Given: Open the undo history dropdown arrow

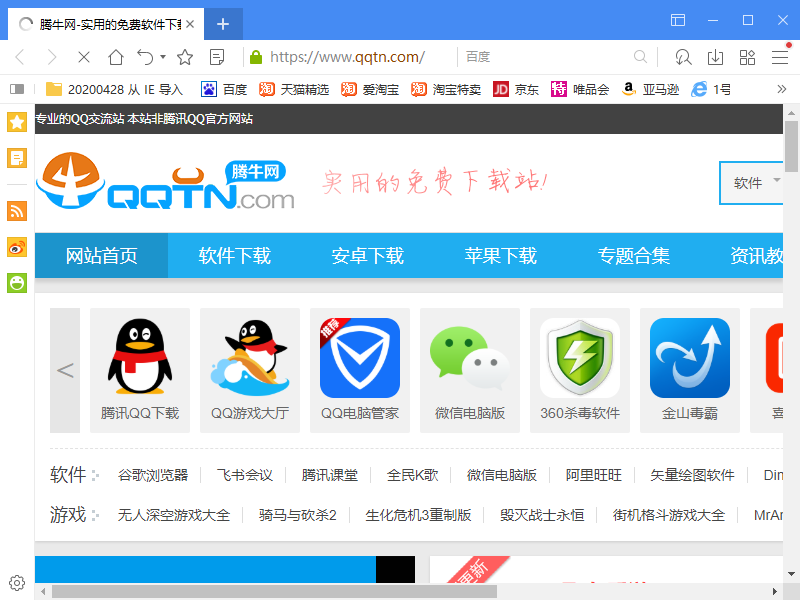Looking at the screenshot, I should [163, 57].
